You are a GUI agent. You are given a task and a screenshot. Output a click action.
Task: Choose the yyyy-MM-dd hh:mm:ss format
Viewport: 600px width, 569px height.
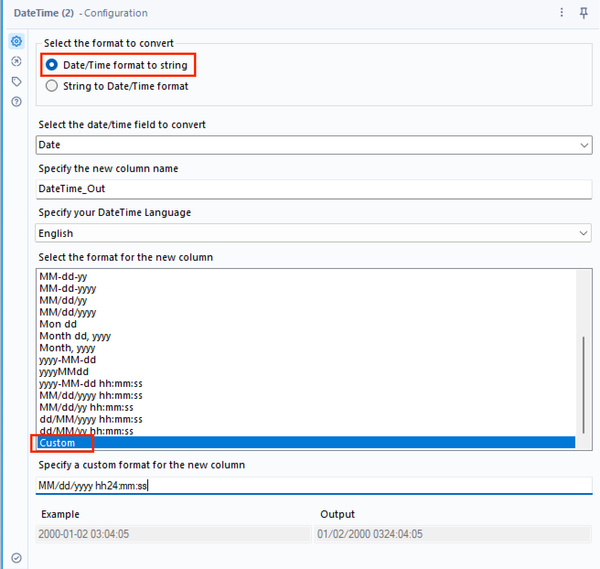pyautogui.click(x=306, y=383)
